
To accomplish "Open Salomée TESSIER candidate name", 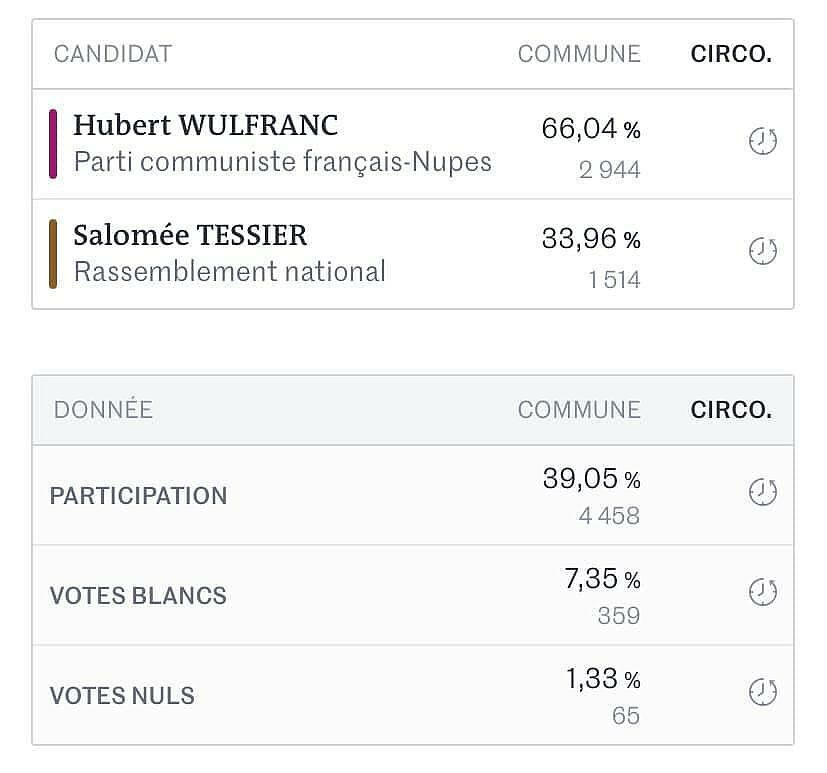I will (x=190, y=235).
